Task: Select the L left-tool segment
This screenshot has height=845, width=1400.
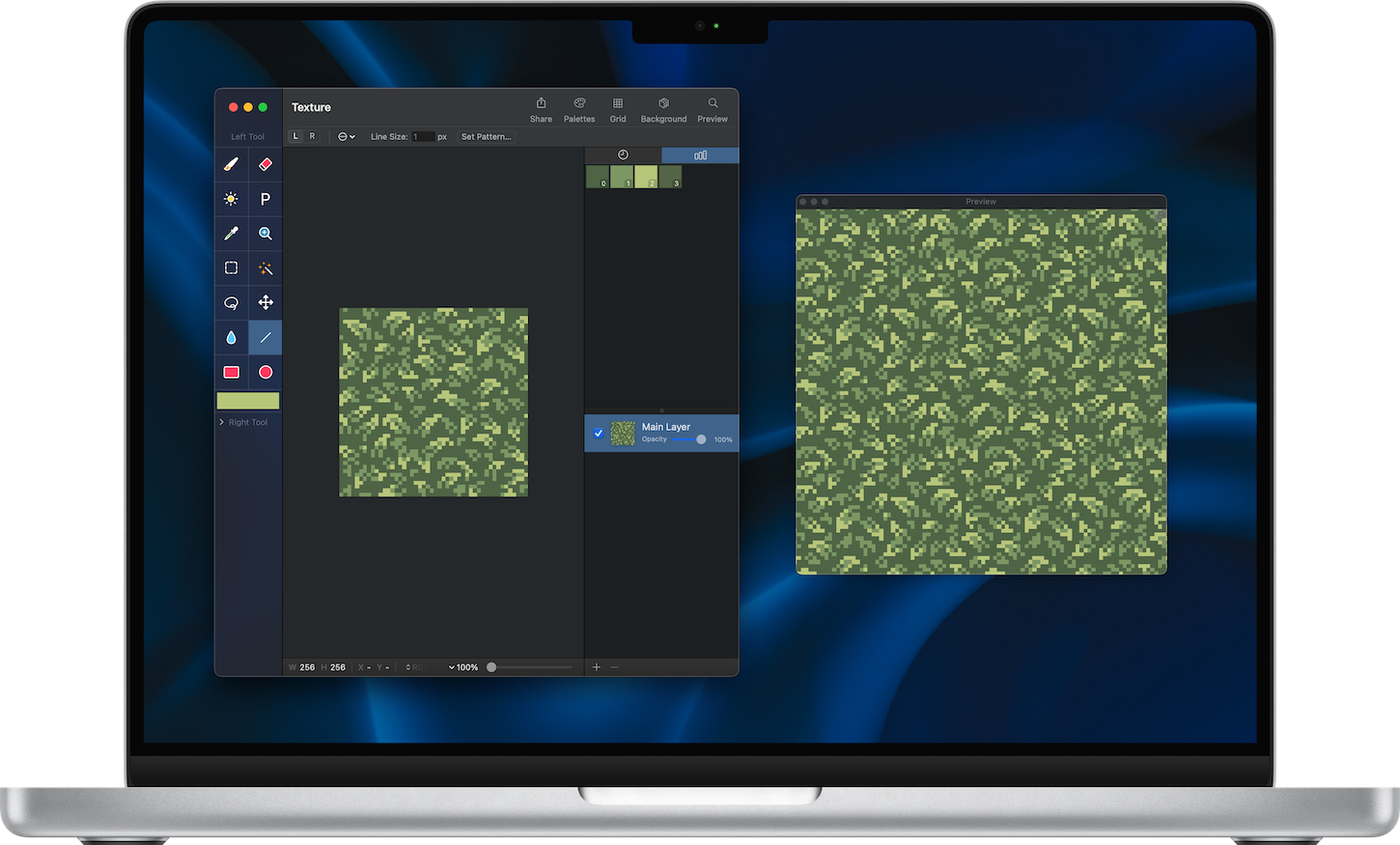Action: pyautogui.click(x=295, y=136)
